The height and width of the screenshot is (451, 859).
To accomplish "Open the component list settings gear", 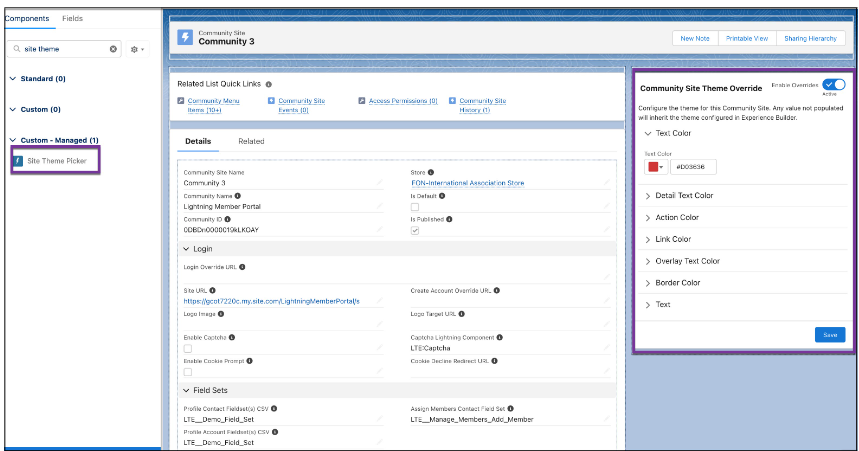I will 137,49.
